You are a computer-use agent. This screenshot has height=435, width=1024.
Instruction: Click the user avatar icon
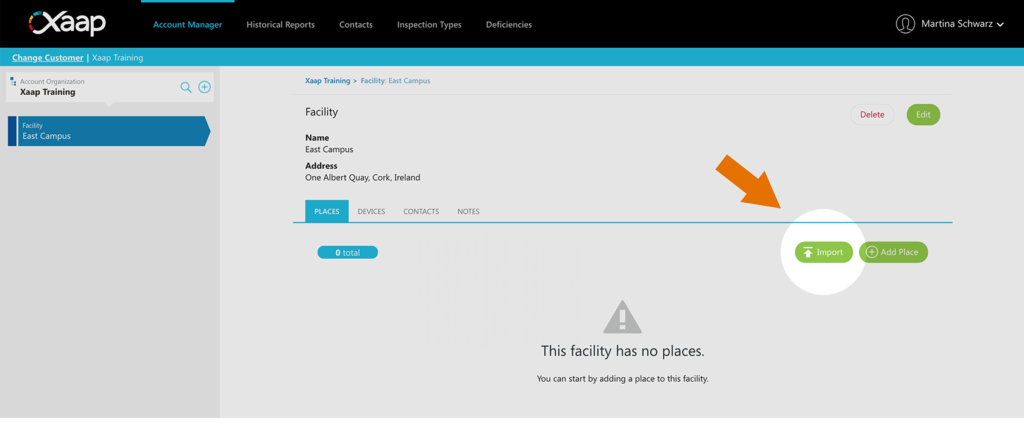[x=905, y=24]
